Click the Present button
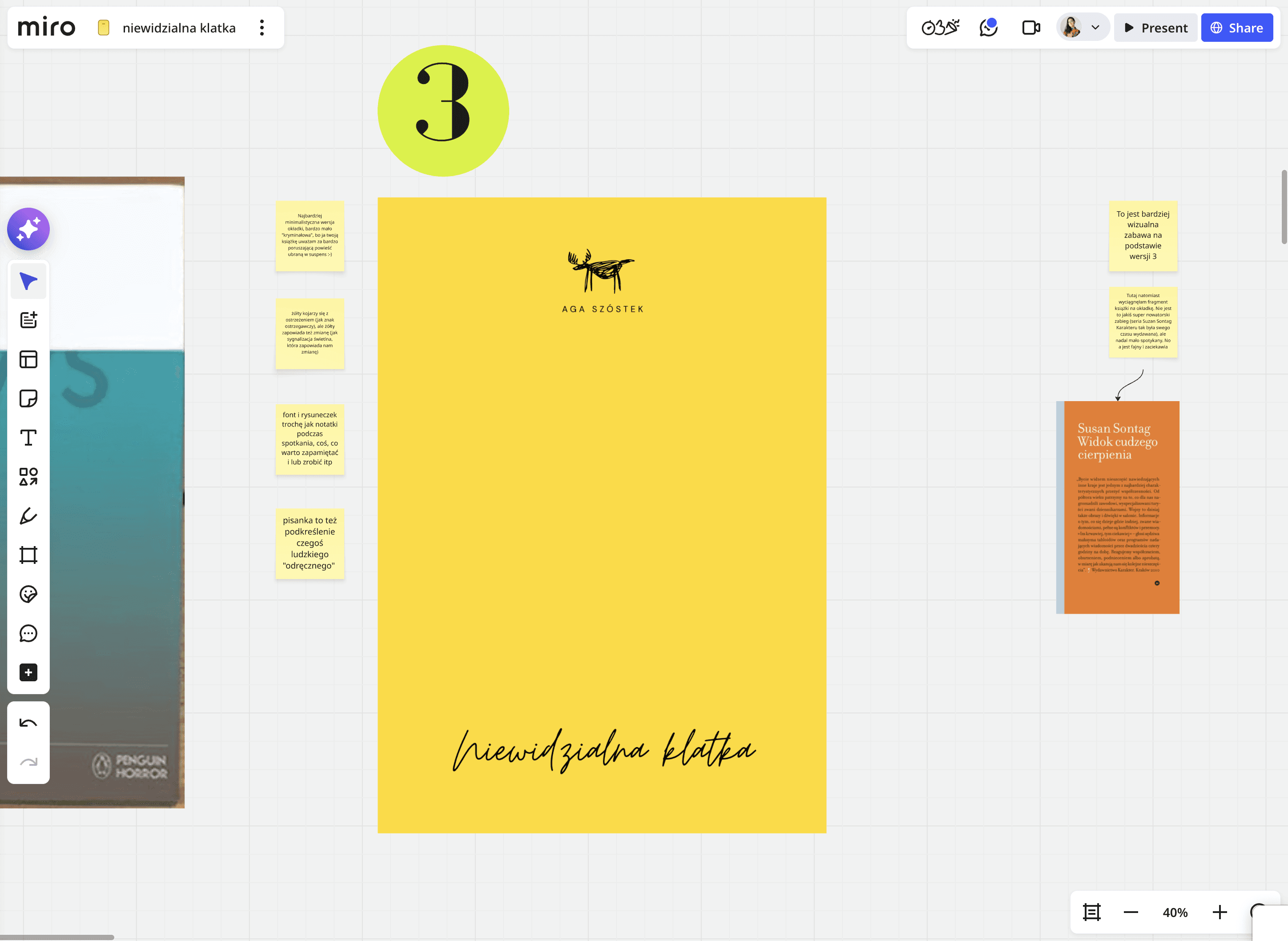Image resolution: width=1288 pixels, height=941 pixels. 1156,28
